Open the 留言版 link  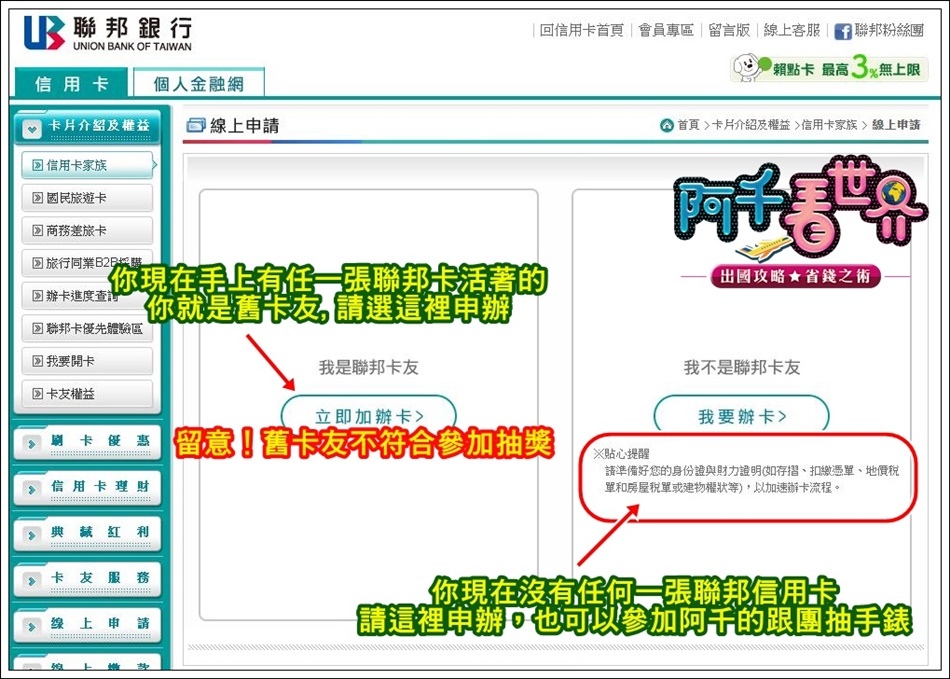[729, 30]
